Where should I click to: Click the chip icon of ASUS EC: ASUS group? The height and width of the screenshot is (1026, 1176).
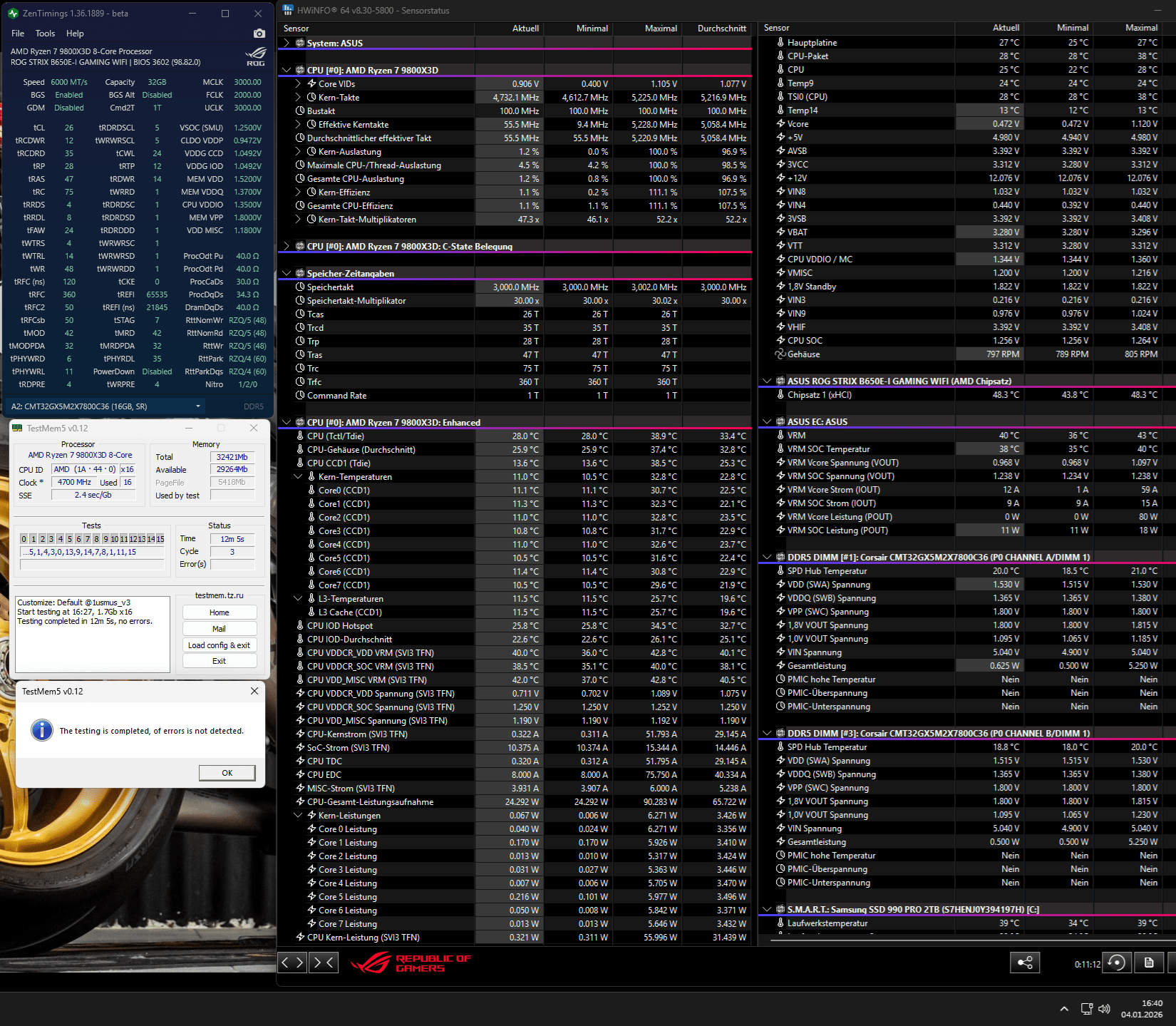pos(780,421)
